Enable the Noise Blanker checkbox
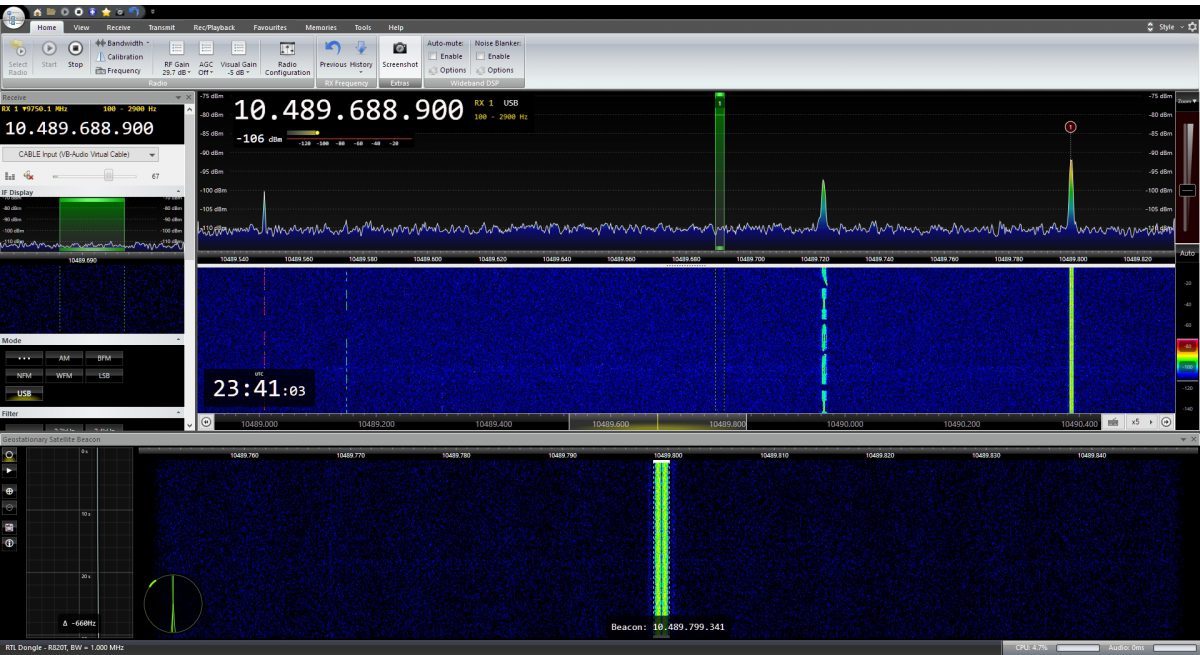Image resolution: width=1200 pixels, height=655 pixels. coord(480,56)
